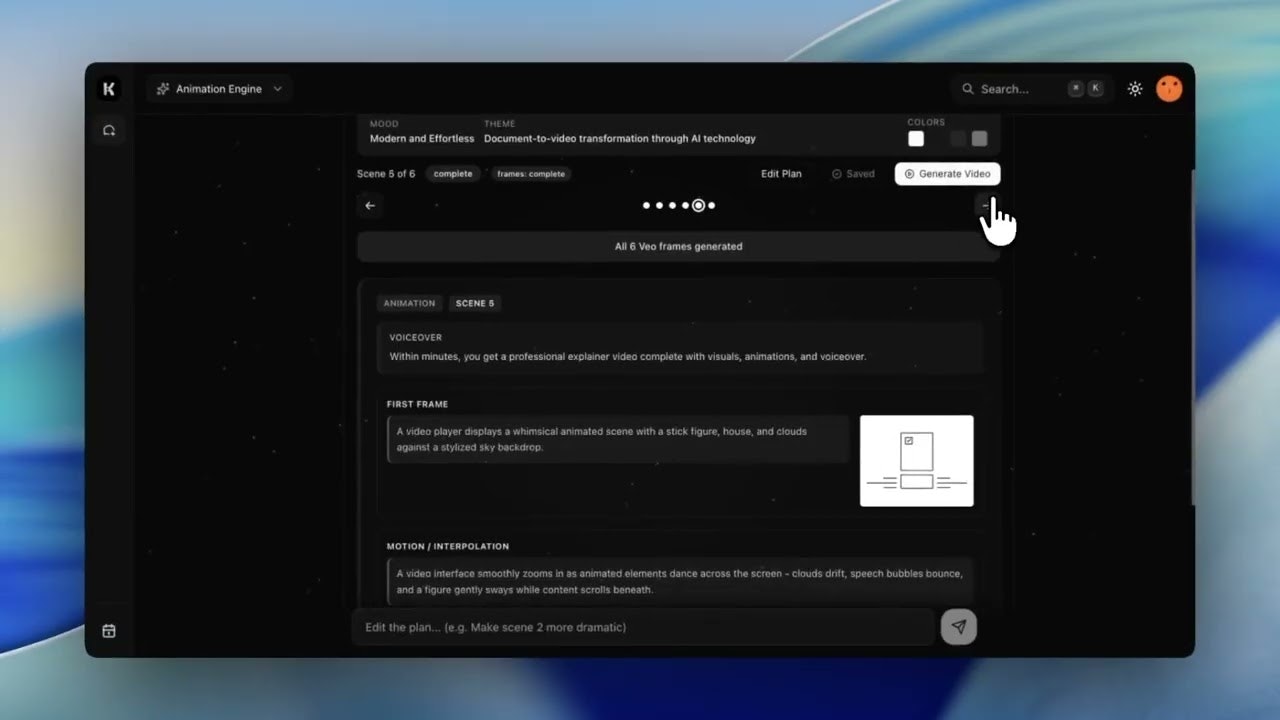
Task: Click the Saved status indicator
Action: (x=853, y=174)
